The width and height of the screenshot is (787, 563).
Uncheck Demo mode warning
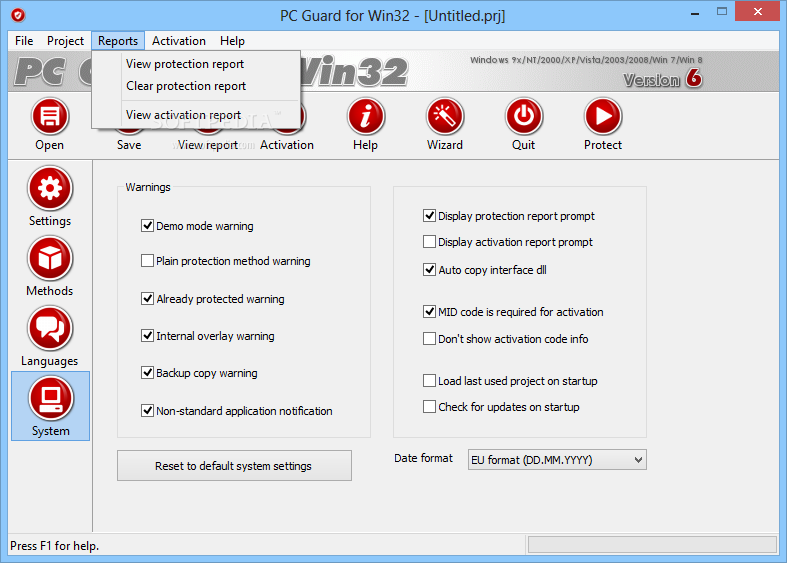click(147, 226)
